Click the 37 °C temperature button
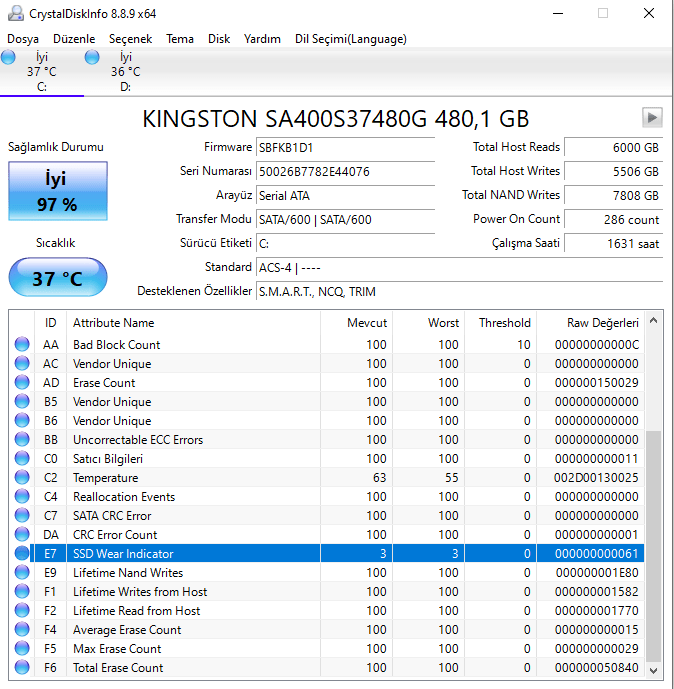 click(x=58, y=278)
